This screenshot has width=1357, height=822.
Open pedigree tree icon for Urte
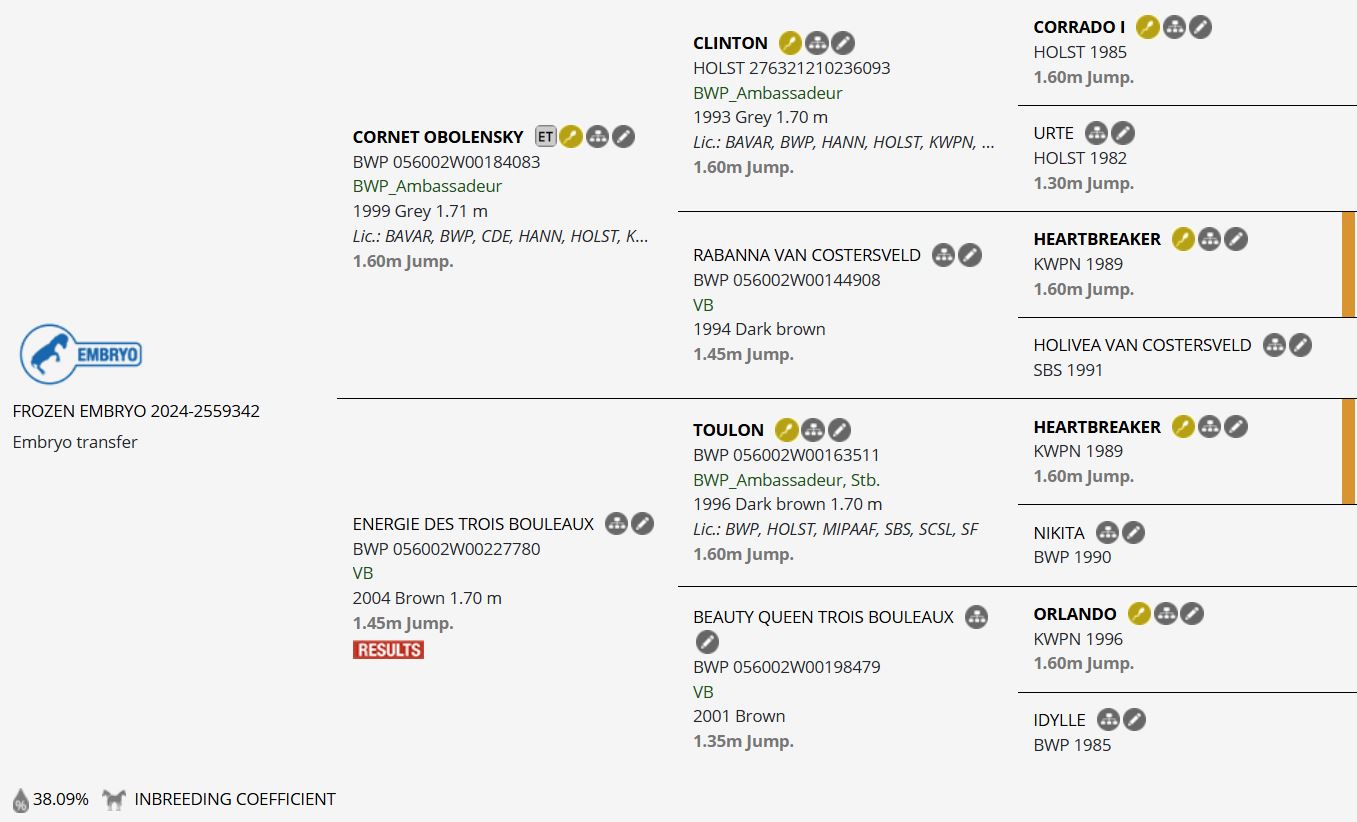pos(1097,133)
